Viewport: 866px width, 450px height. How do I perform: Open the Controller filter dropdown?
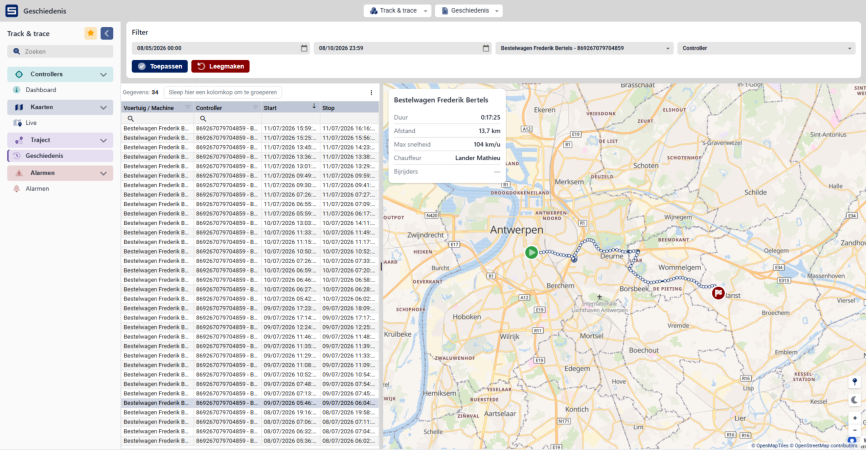pyautogui.click(x=766, y=48)
